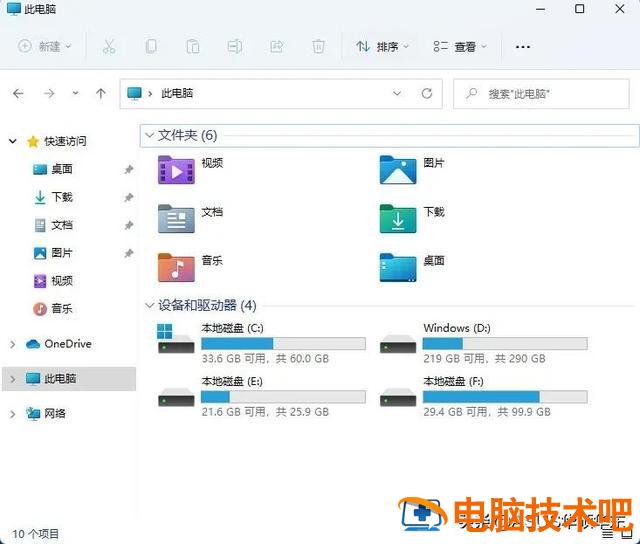Collapse the 快速访问 tree node
640x544 pixels.
click(x=13, y=141)
